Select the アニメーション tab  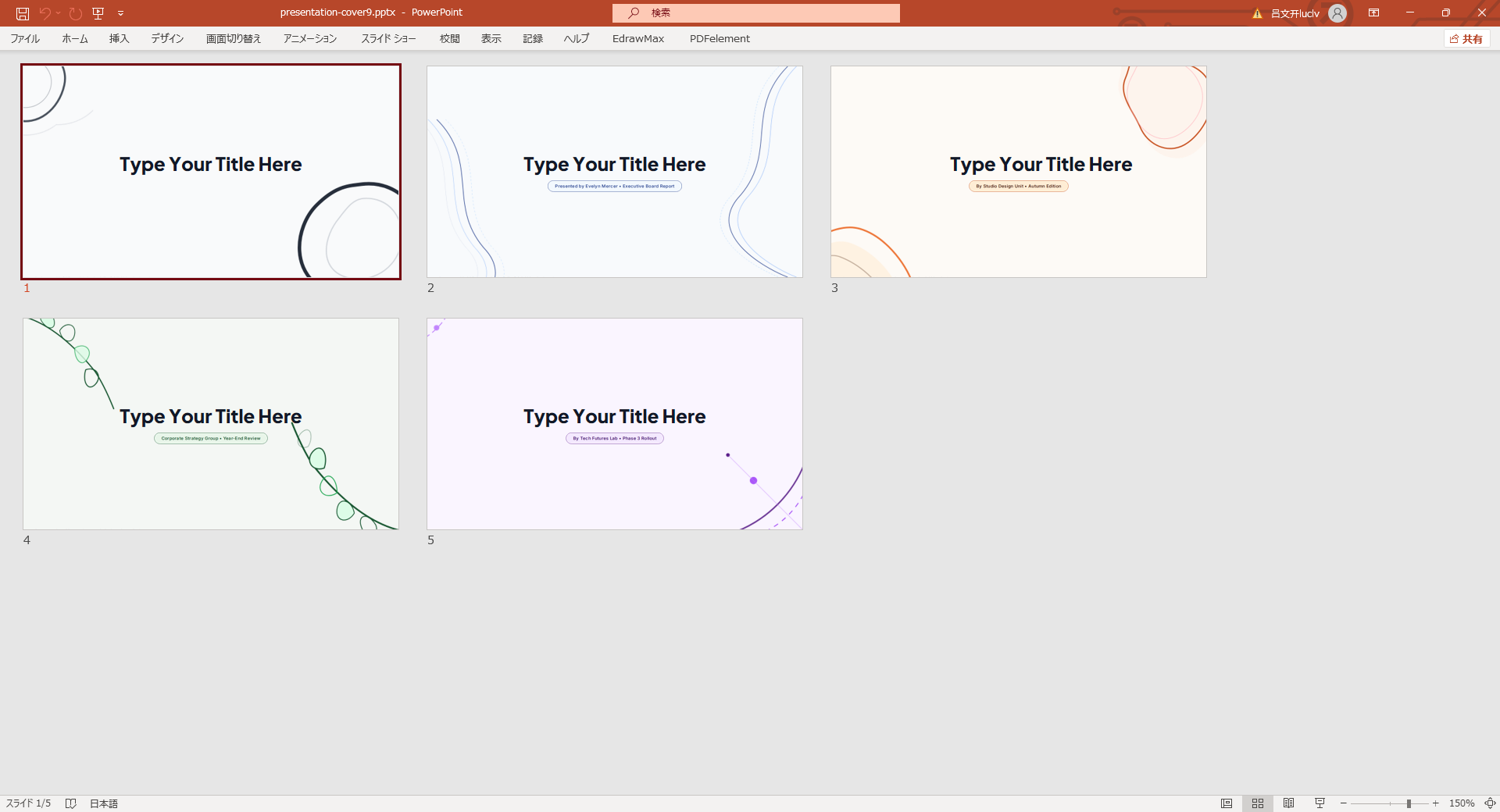(310, 38)
